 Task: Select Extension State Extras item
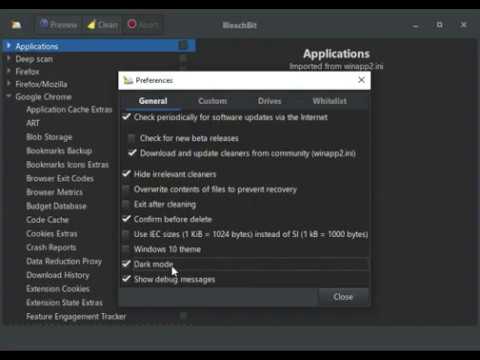[65, 303]
